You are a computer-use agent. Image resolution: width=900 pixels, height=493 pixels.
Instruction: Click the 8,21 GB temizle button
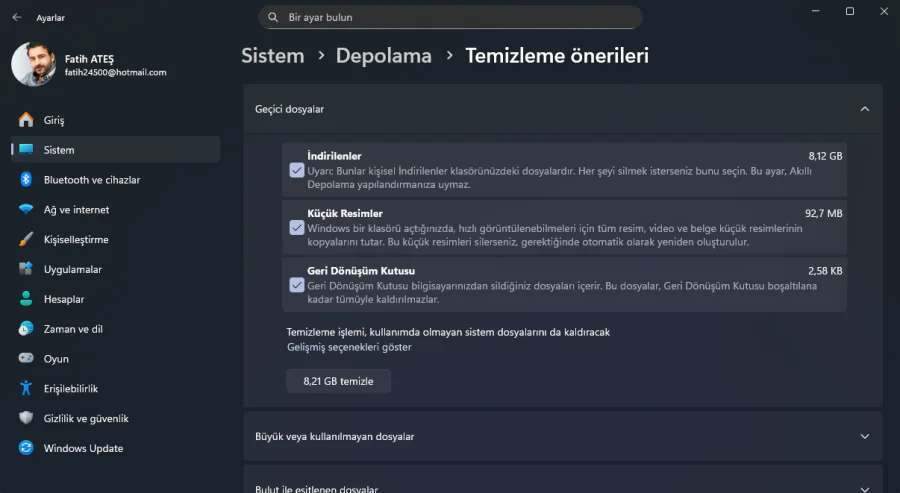click(x=339, y=381)
